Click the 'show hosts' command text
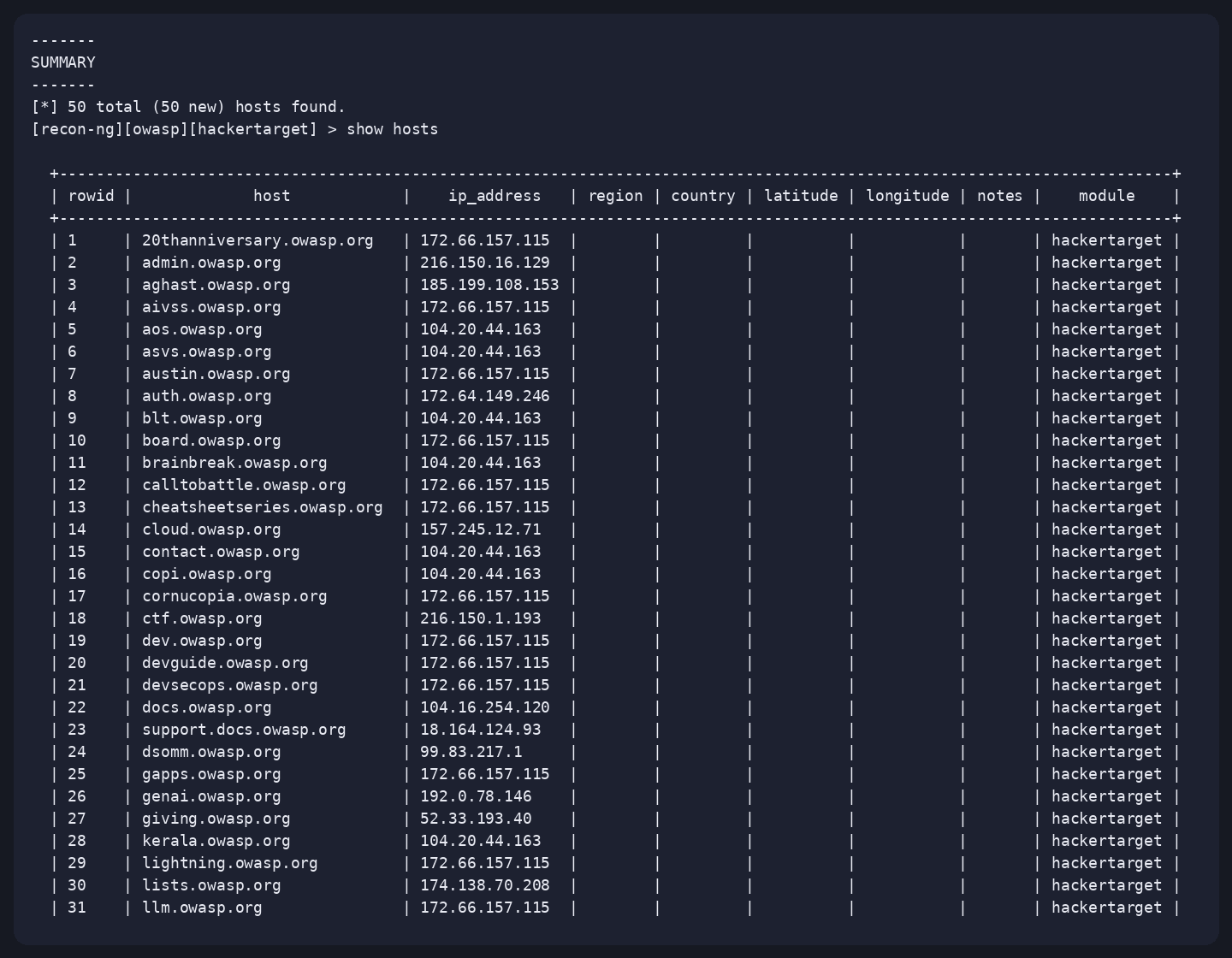 [x=393, y=129]
